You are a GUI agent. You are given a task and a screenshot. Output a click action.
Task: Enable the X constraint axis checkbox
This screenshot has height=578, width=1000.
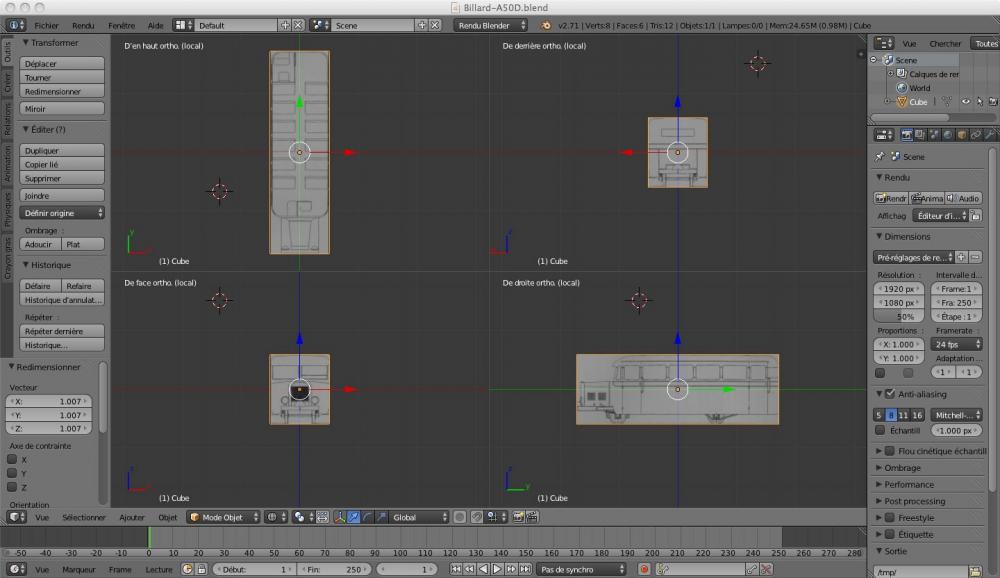click(12, 460)
